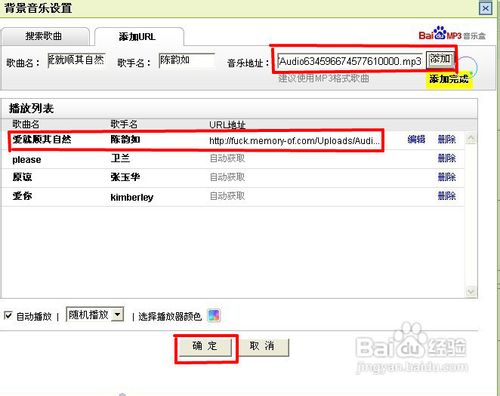
Task: Click playlist scrollbar up arrow
Action: pyautogui.click(x=470, y=139)
